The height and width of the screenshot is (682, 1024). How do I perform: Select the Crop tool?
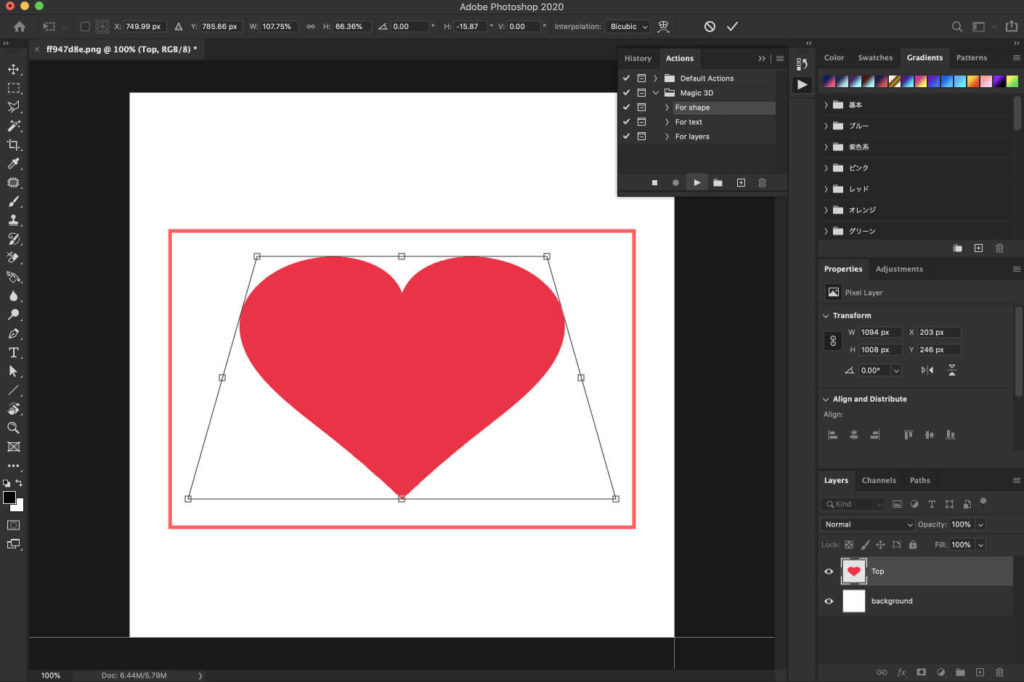point(13,144)
